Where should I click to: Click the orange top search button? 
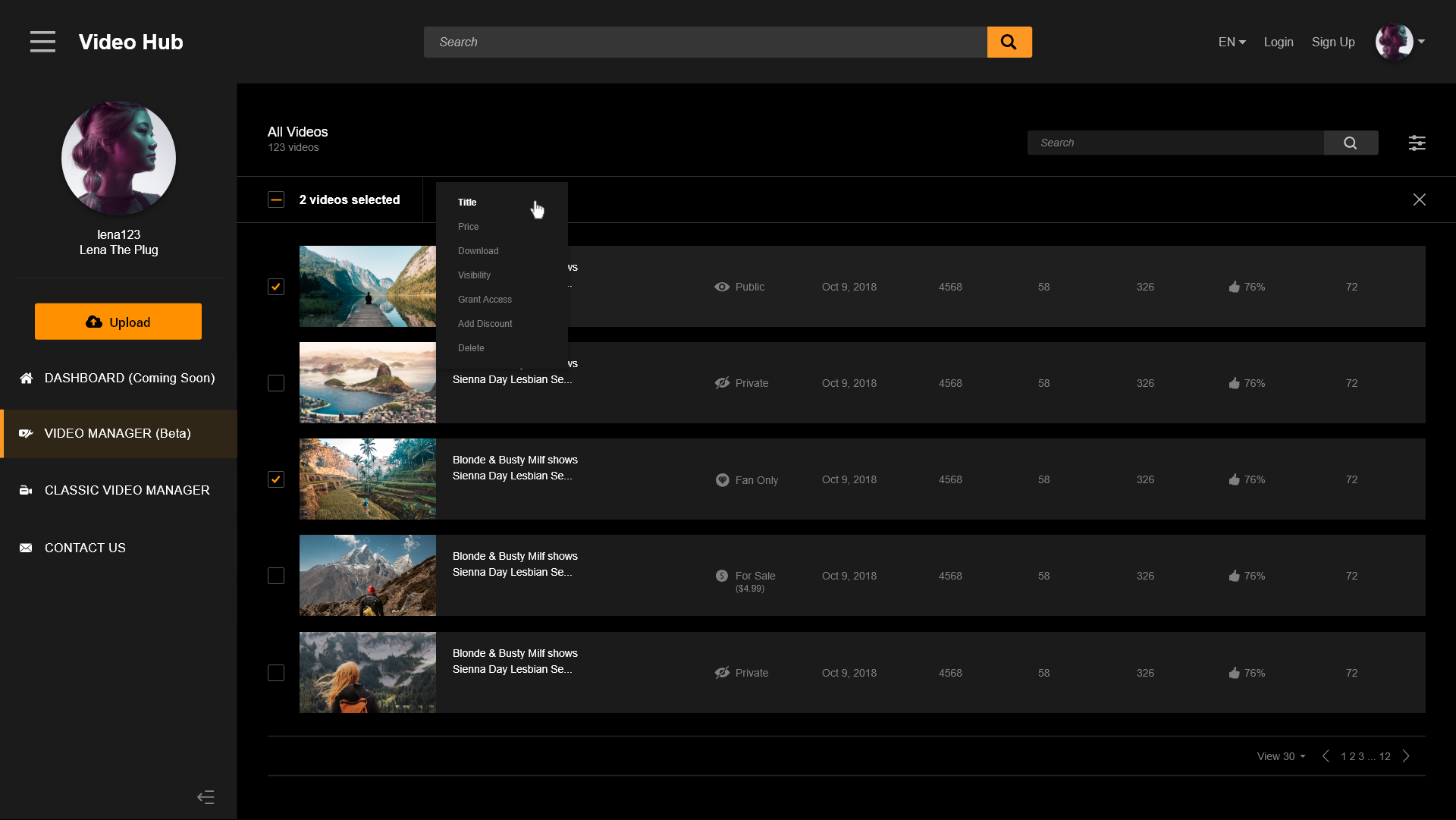coord(1009,42)
